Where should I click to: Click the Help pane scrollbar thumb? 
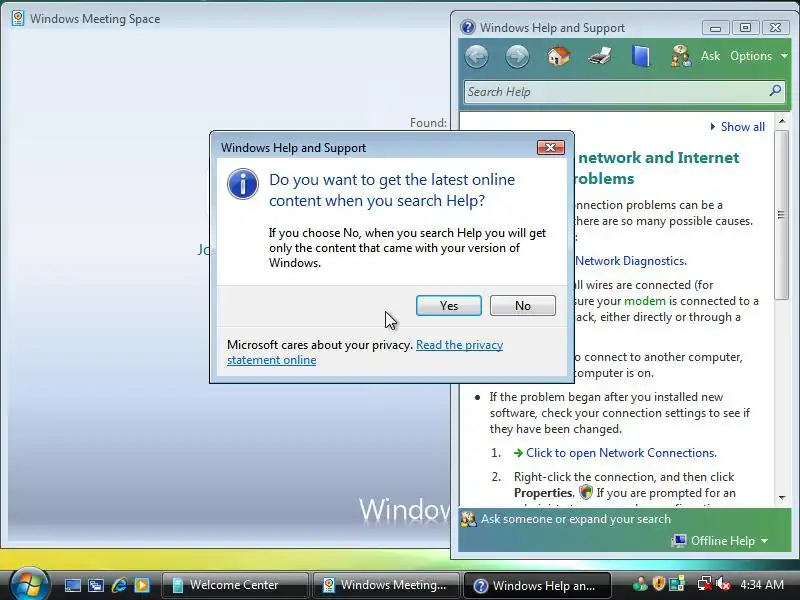781,214
